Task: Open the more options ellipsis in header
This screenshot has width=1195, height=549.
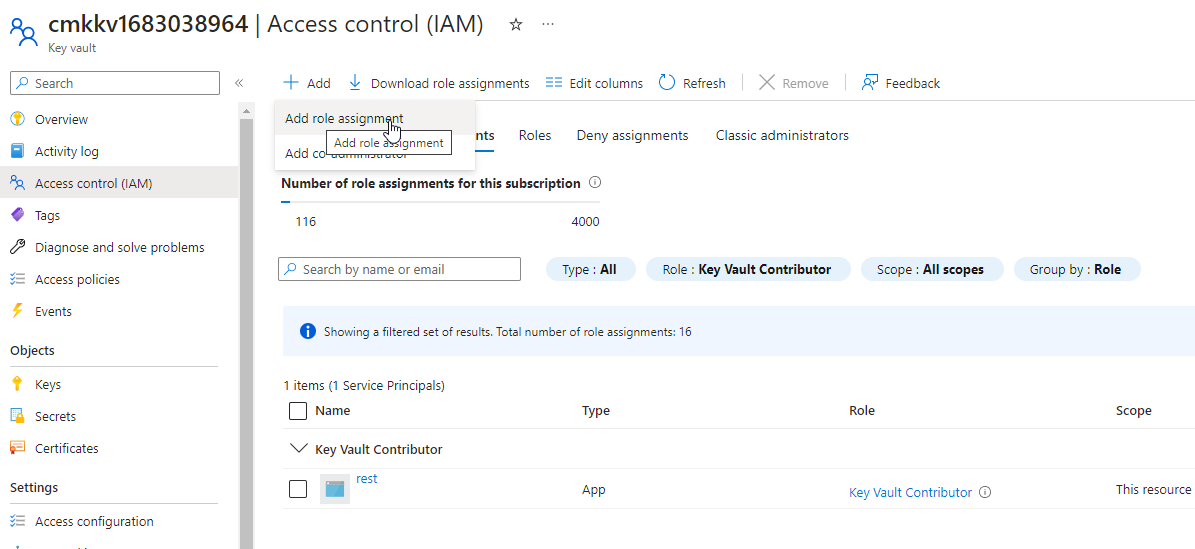Action: 548,25
